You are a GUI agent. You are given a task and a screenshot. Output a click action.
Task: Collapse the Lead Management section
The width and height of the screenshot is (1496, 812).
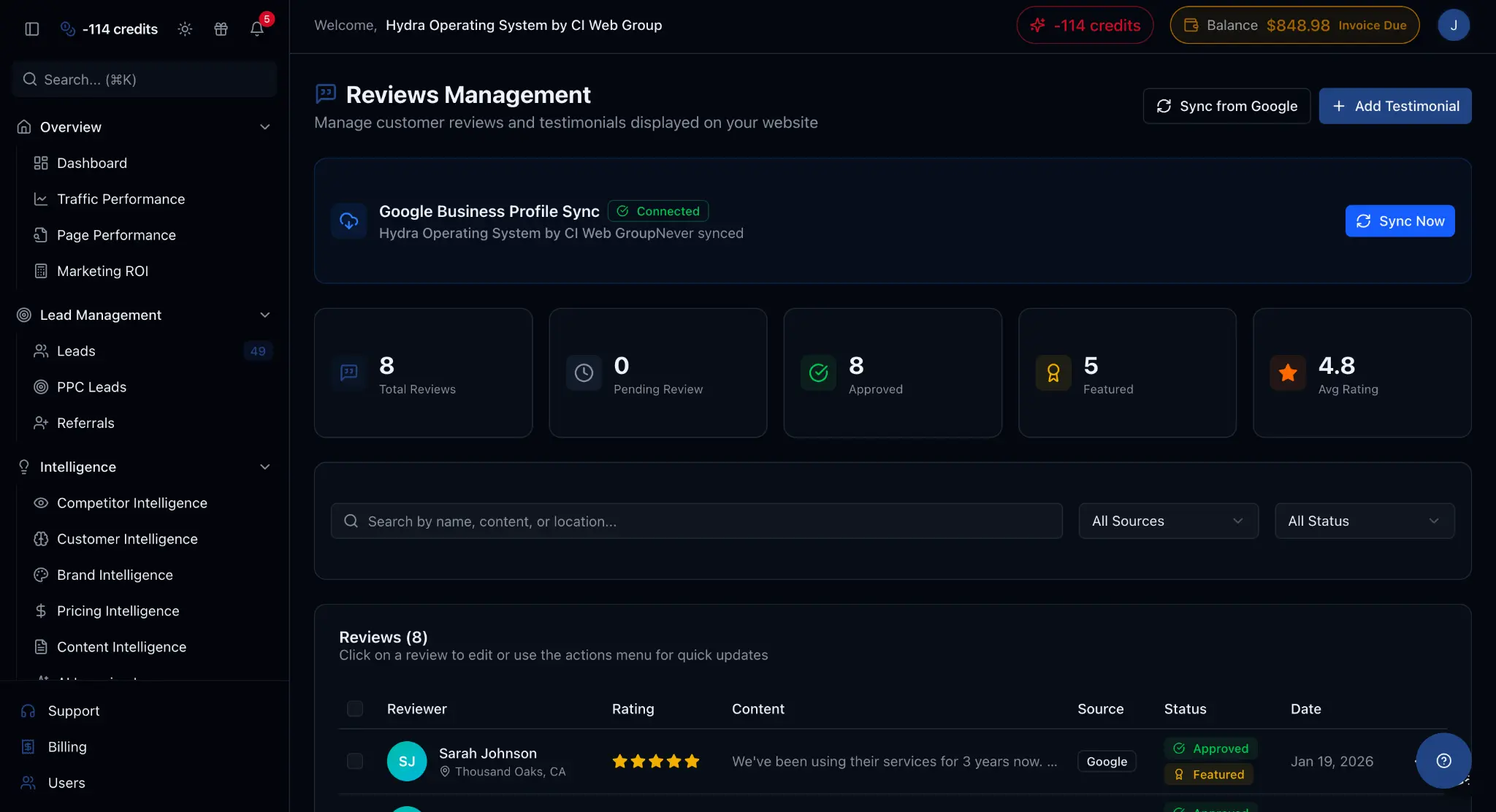pos(145,315)
